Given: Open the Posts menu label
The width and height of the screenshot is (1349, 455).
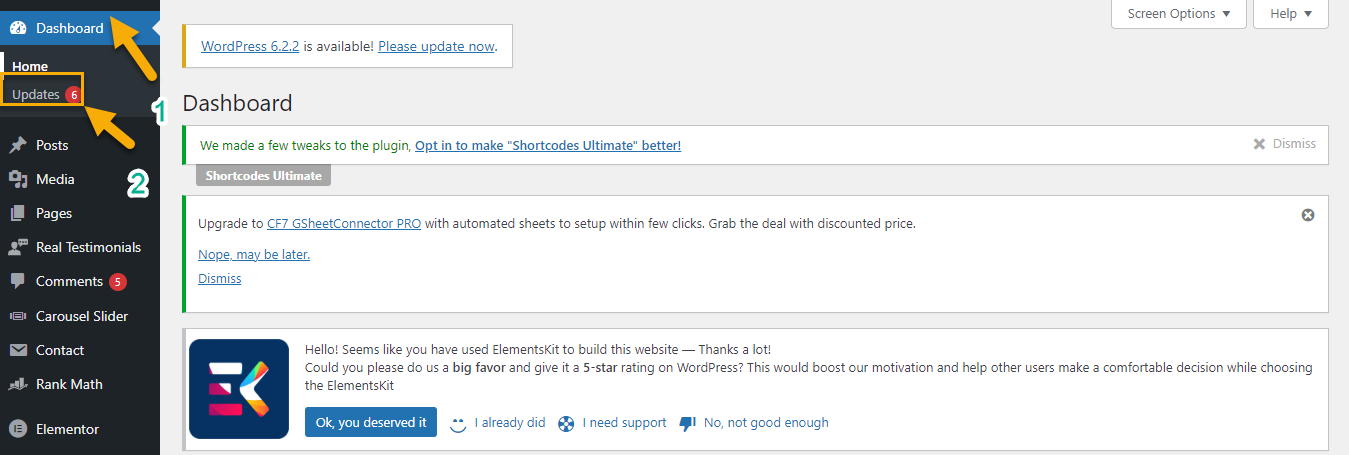Looking at the screenshot, I should [52, 145].
